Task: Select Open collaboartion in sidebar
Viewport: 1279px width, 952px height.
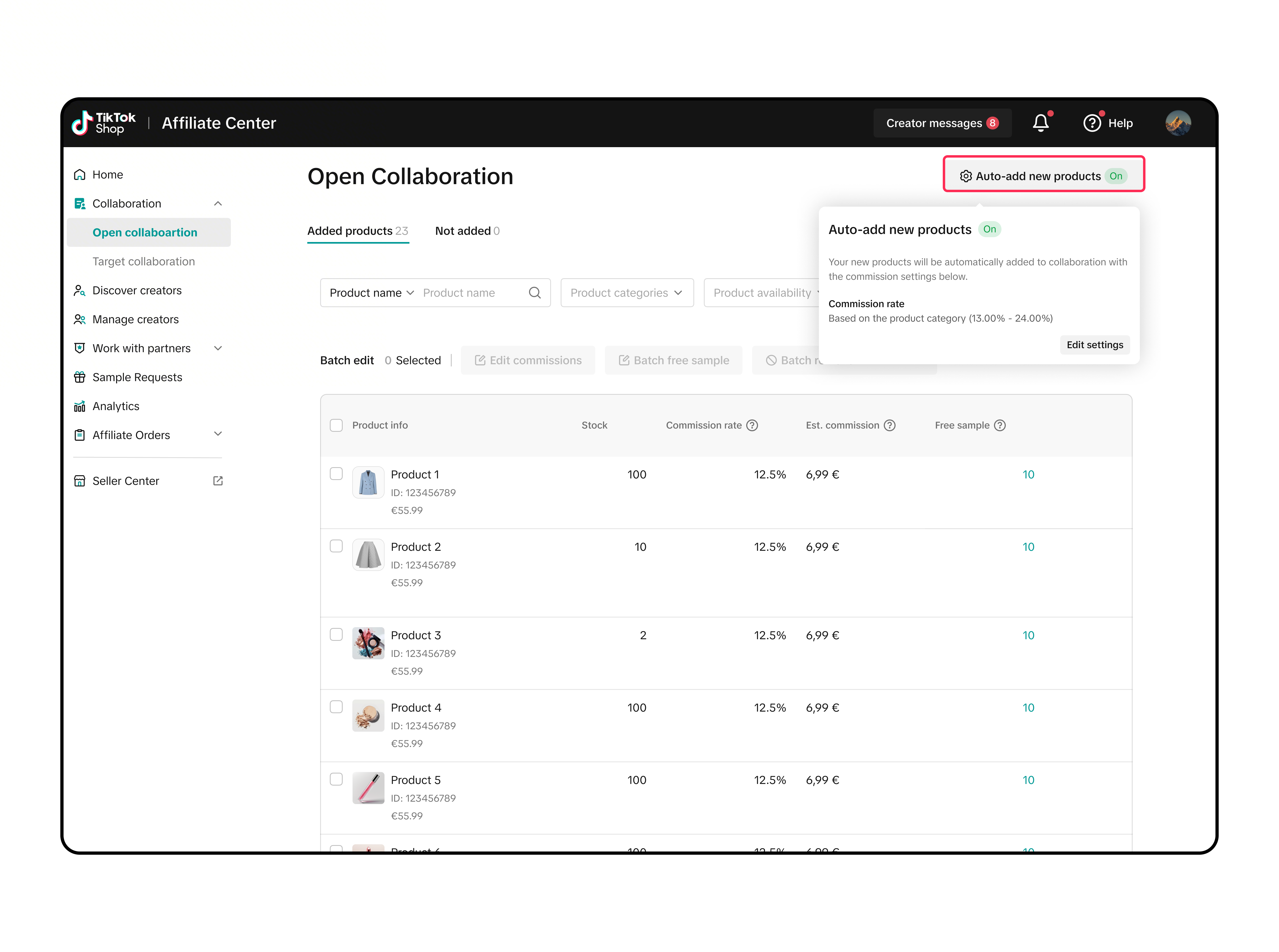Action: pos(149,232)
